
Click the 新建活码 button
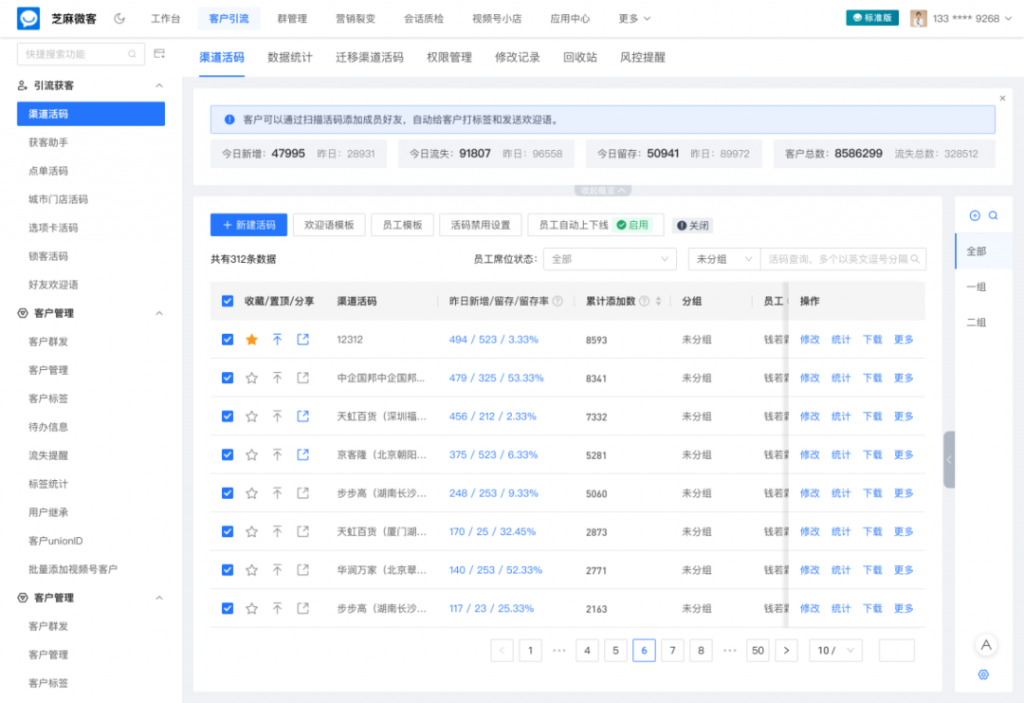coord(248,225)
